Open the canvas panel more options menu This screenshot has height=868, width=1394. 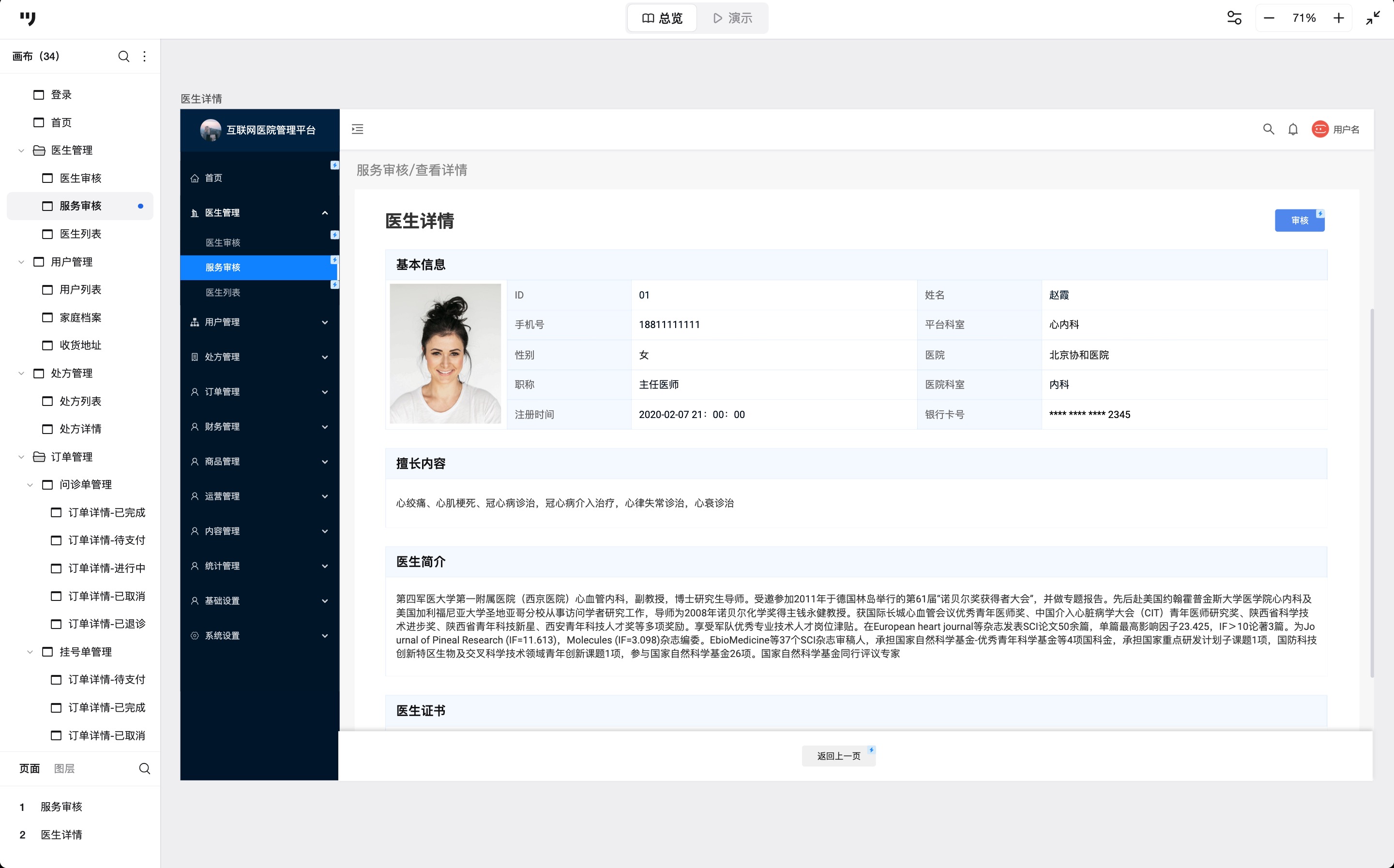tap(145, 56)
